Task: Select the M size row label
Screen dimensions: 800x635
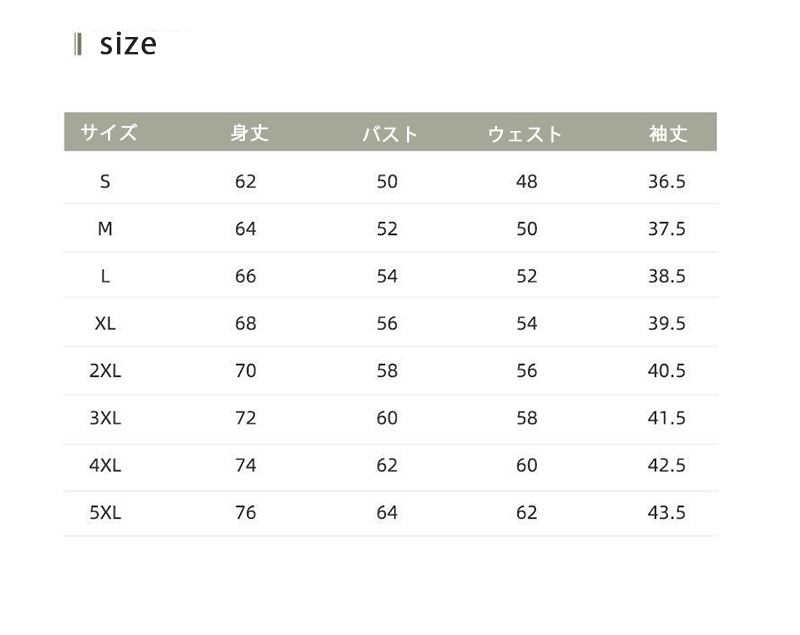Action: click(x=105, y=229)
